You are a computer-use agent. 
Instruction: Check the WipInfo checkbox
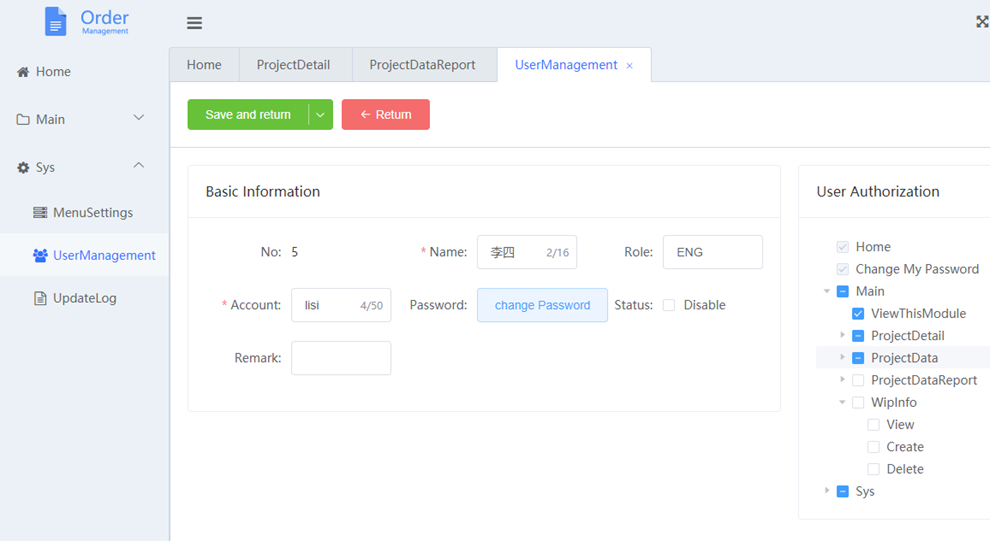click(858, 403)
